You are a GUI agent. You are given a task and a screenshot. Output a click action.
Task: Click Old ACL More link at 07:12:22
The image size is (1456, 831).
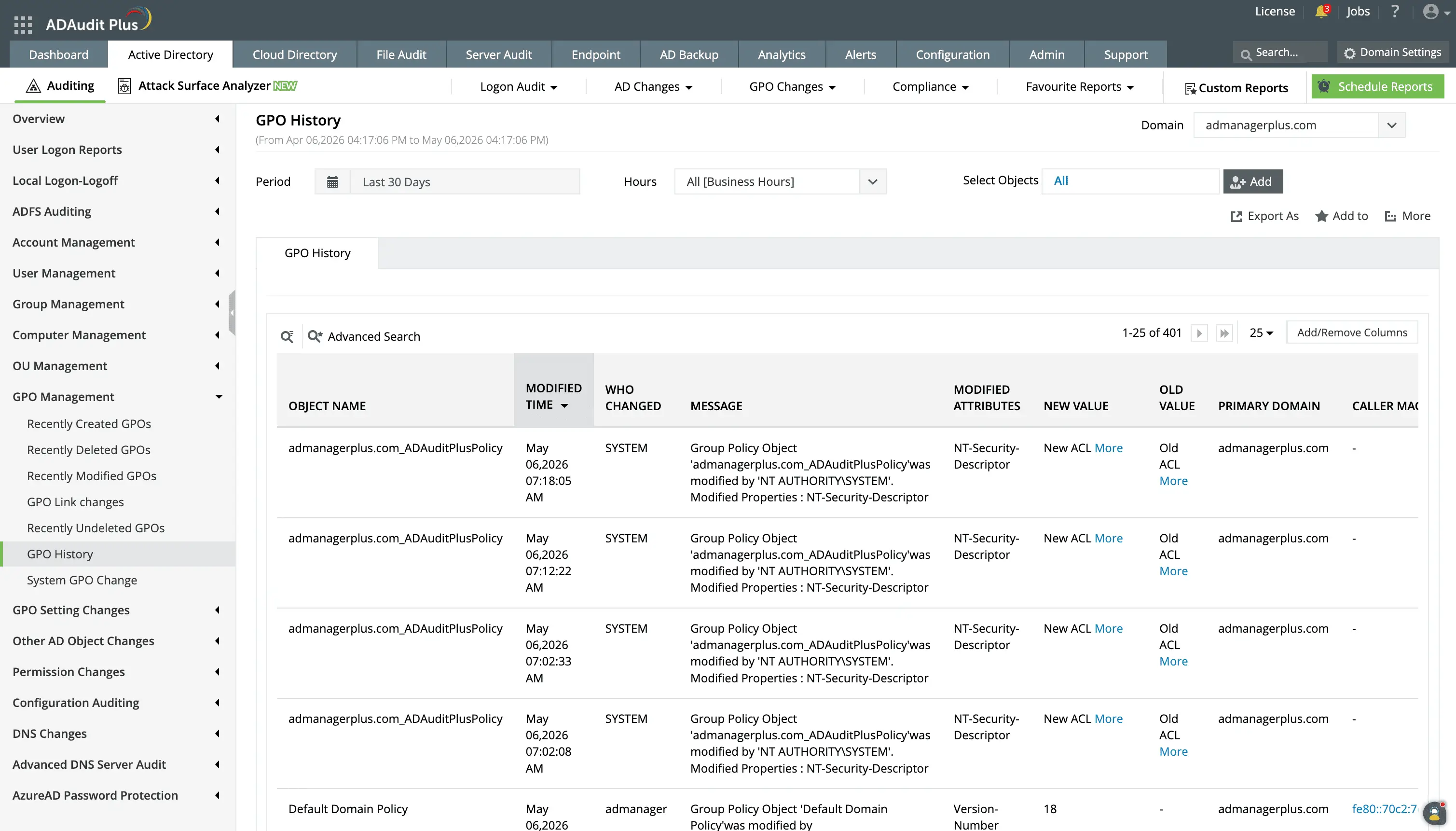1173,571
